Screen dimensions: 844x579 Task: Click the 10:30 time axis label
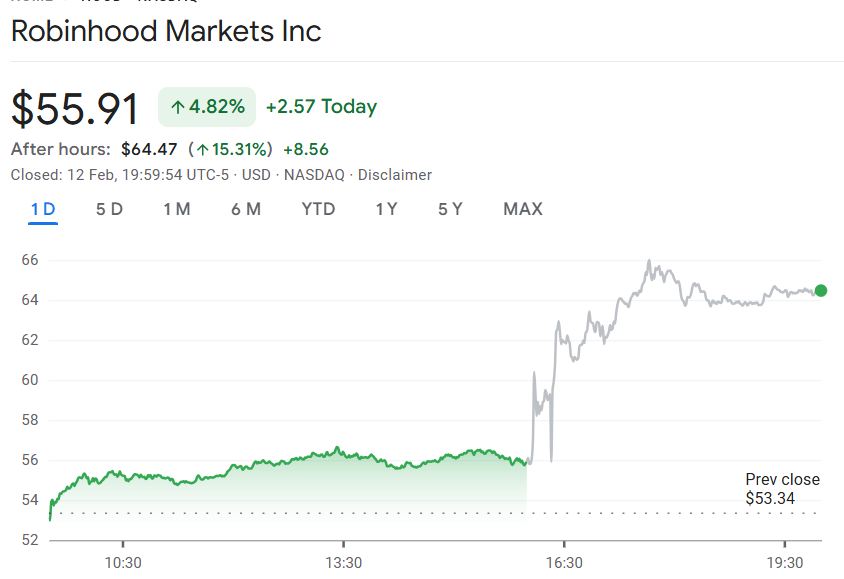(123, 563)
